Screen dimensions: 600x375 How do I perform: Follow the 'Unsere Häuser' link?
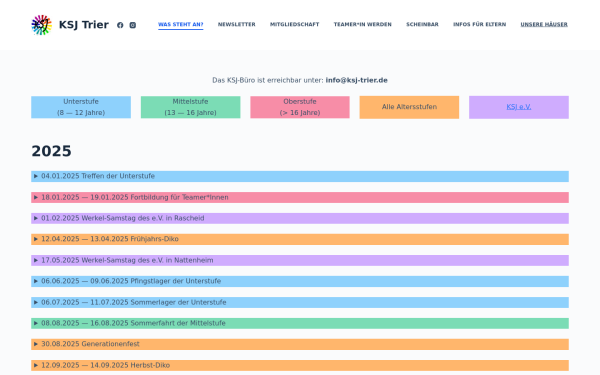544,24
